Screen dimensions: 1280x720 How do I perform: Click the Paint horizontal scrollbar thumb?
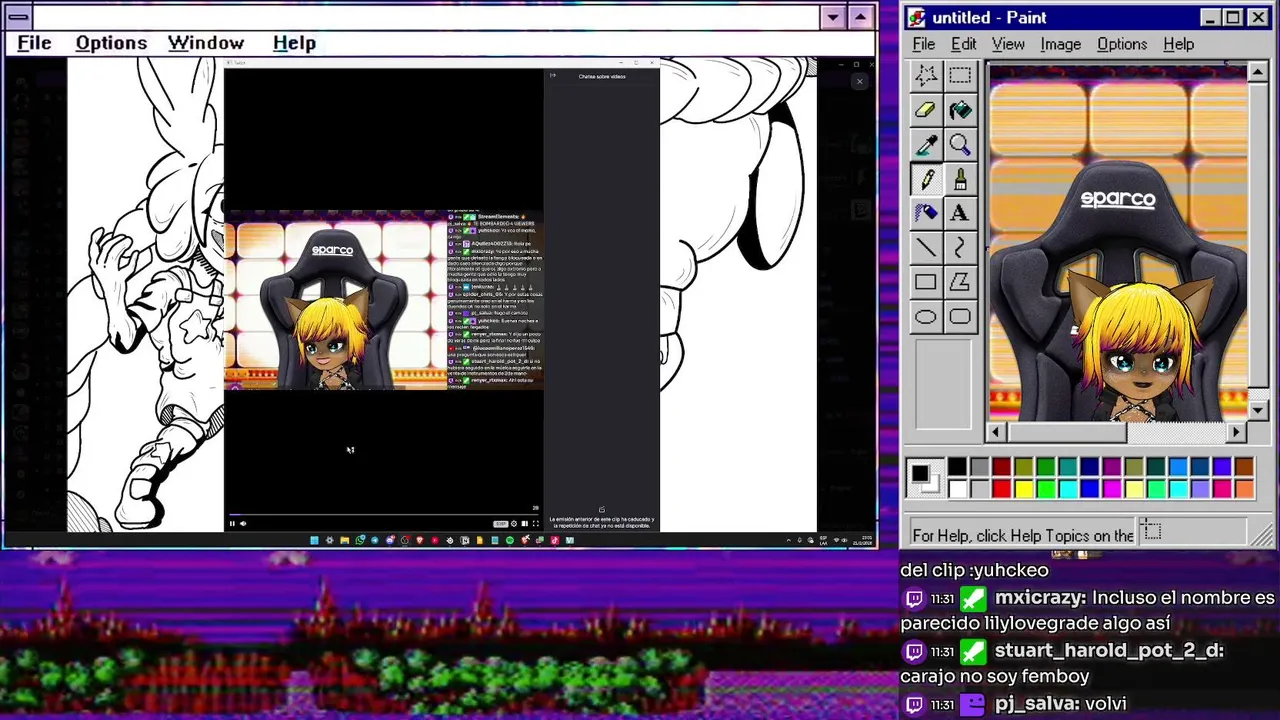pyautogui.click(x=1067, y=432)
